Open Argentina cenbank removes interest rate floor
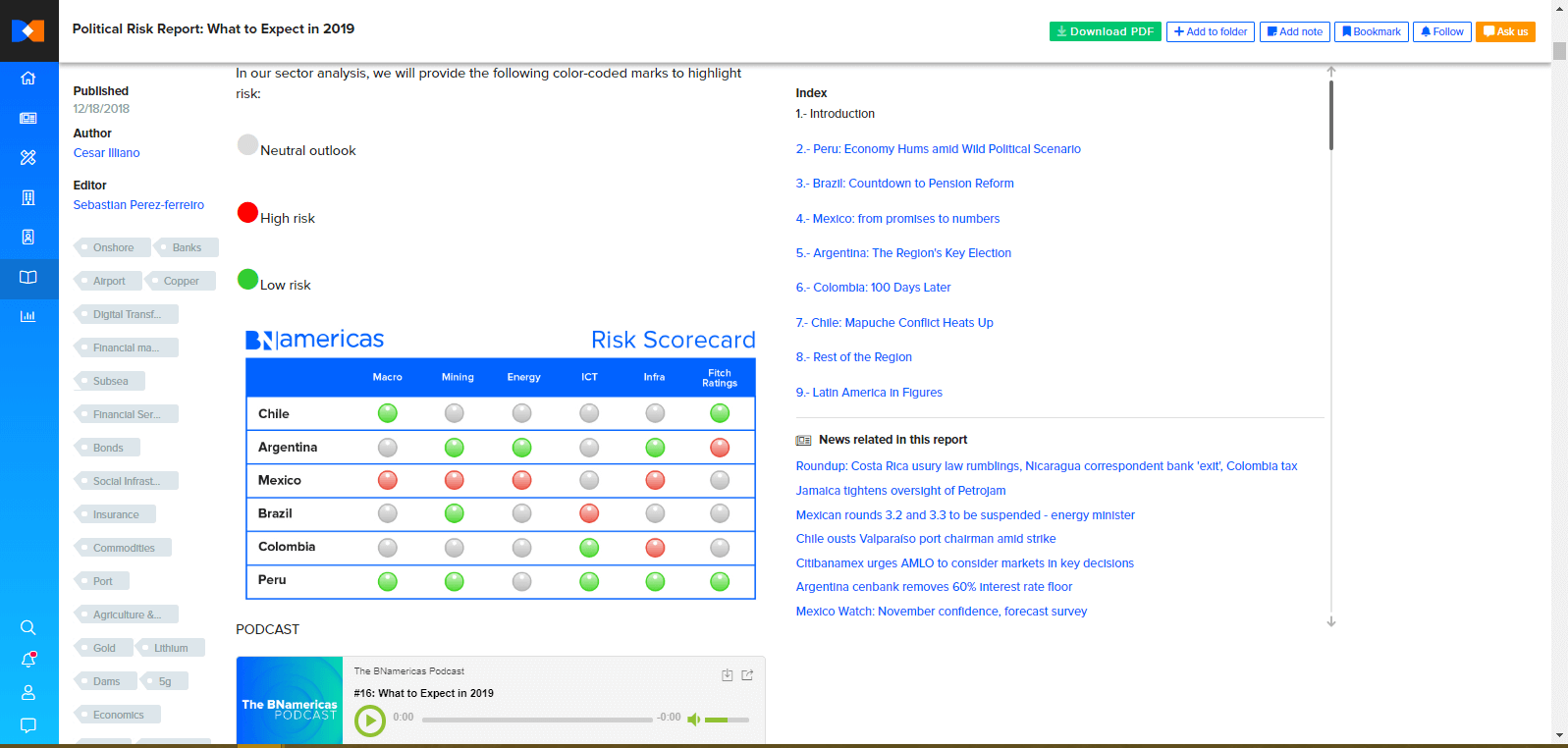The width and height of the screenshot is (1568, 748). pos(934,587)
